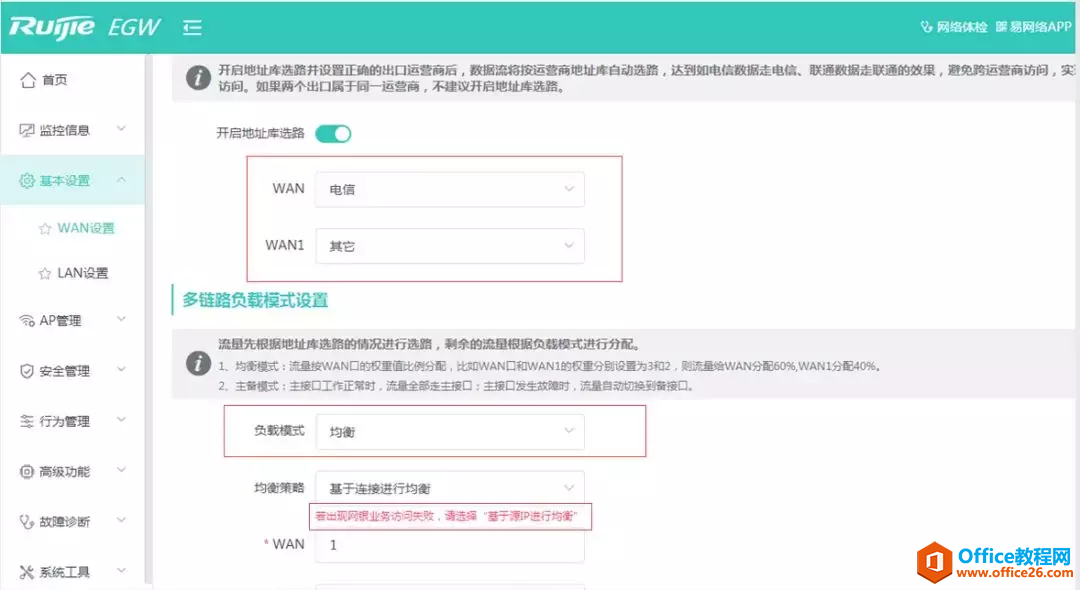Click the star icon beside WAN设置
Image resolution: width=1080 pixels, height=590 pixels.
tap(45, 229)
